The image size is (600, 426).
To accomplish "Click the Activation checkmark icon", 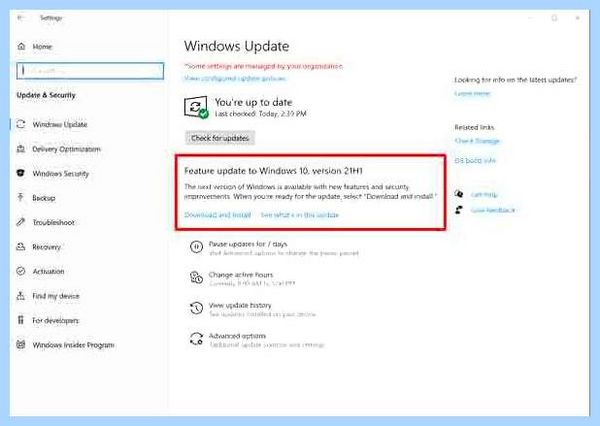I will [21, 271].
